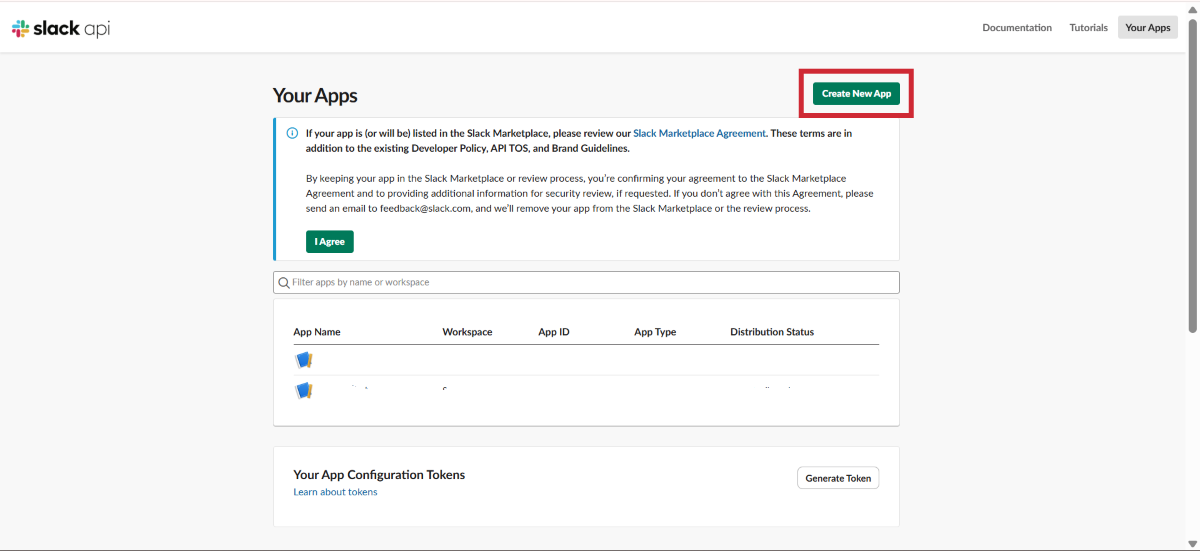Click the info icon in the notice banner
This screenshot has width=1200, height=551.
(292, 133)
